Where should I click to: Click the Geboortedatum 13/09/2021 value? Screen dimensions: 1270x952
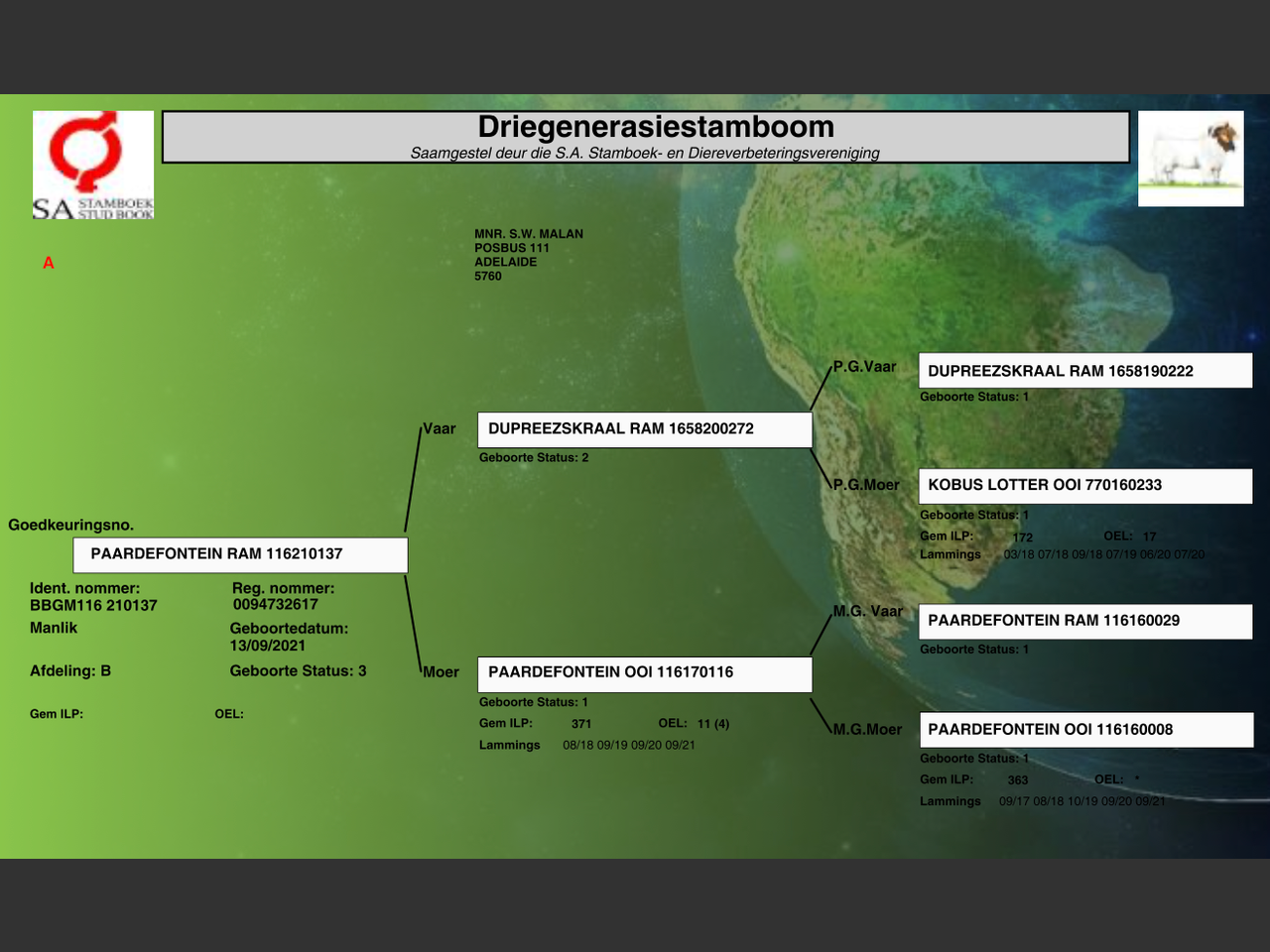pos(268,646)
